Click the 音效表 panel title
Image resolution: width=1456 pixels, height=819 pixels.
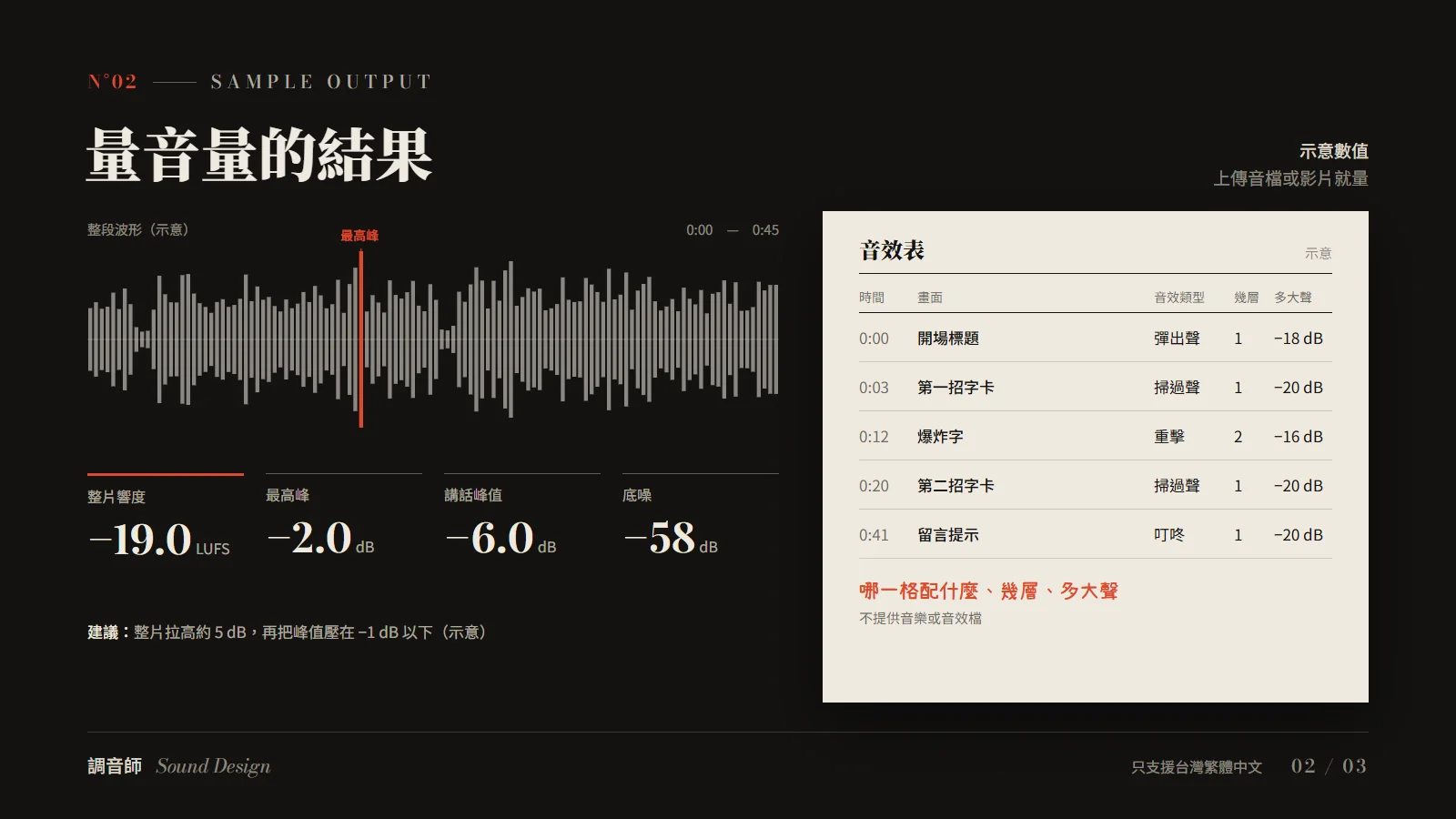[892, 250]
